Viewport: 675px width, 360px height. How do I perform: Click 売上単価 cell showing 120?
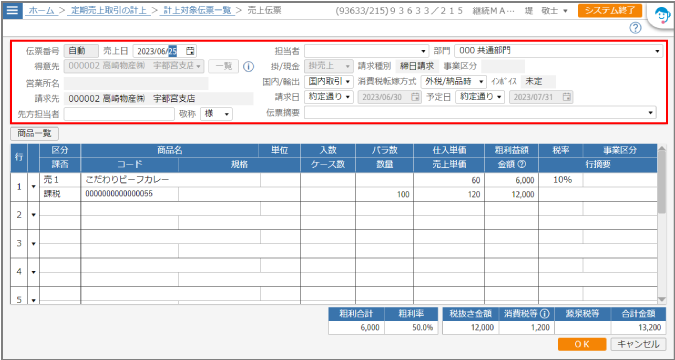(x=449, y=194)
